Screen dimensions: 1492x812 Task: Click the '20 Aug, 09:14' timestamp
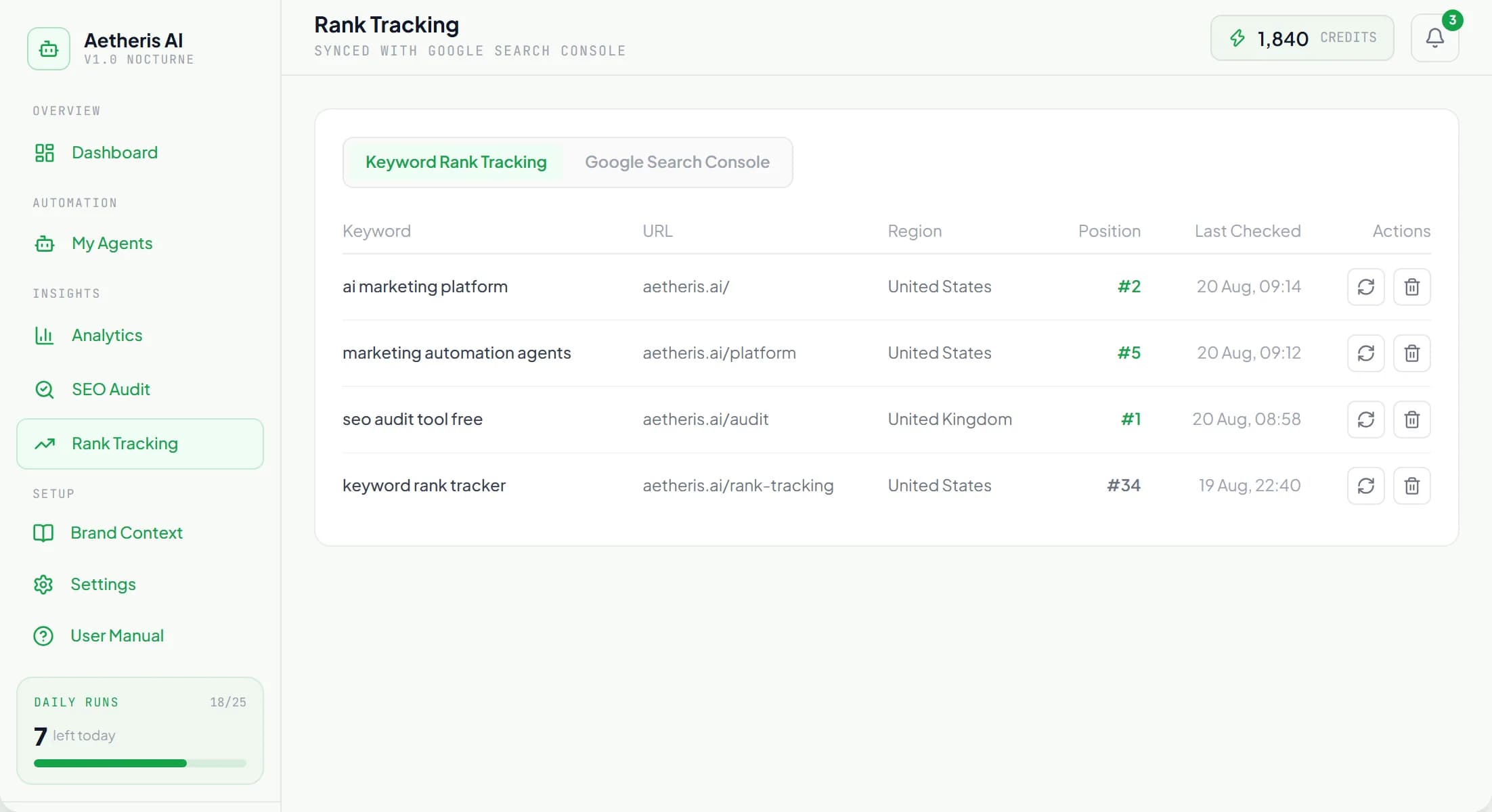click(x=1248, y=287)
